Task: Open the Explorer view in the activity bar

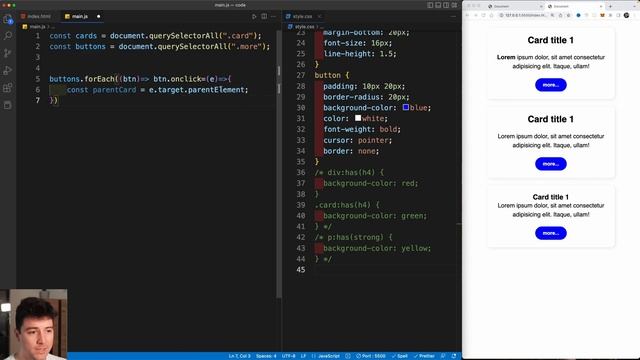Action: point(8,19)
